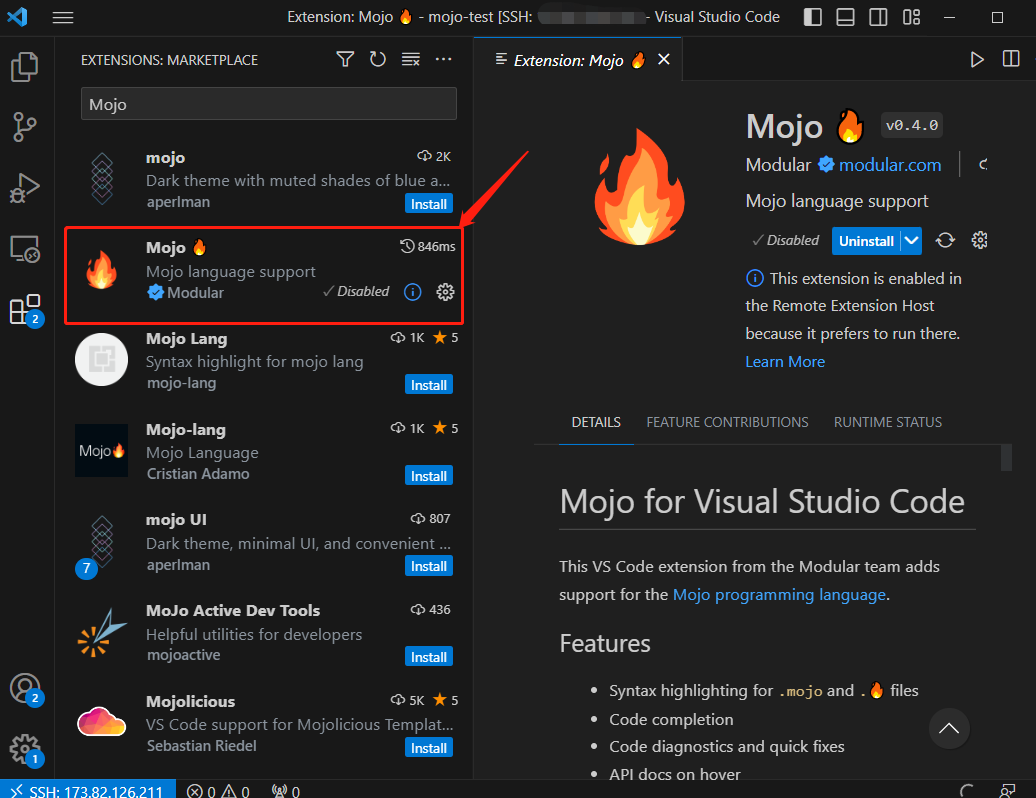Click the Disabled status on details page
This screenshot has height=798, width=1036.
(x=785, y=240)
